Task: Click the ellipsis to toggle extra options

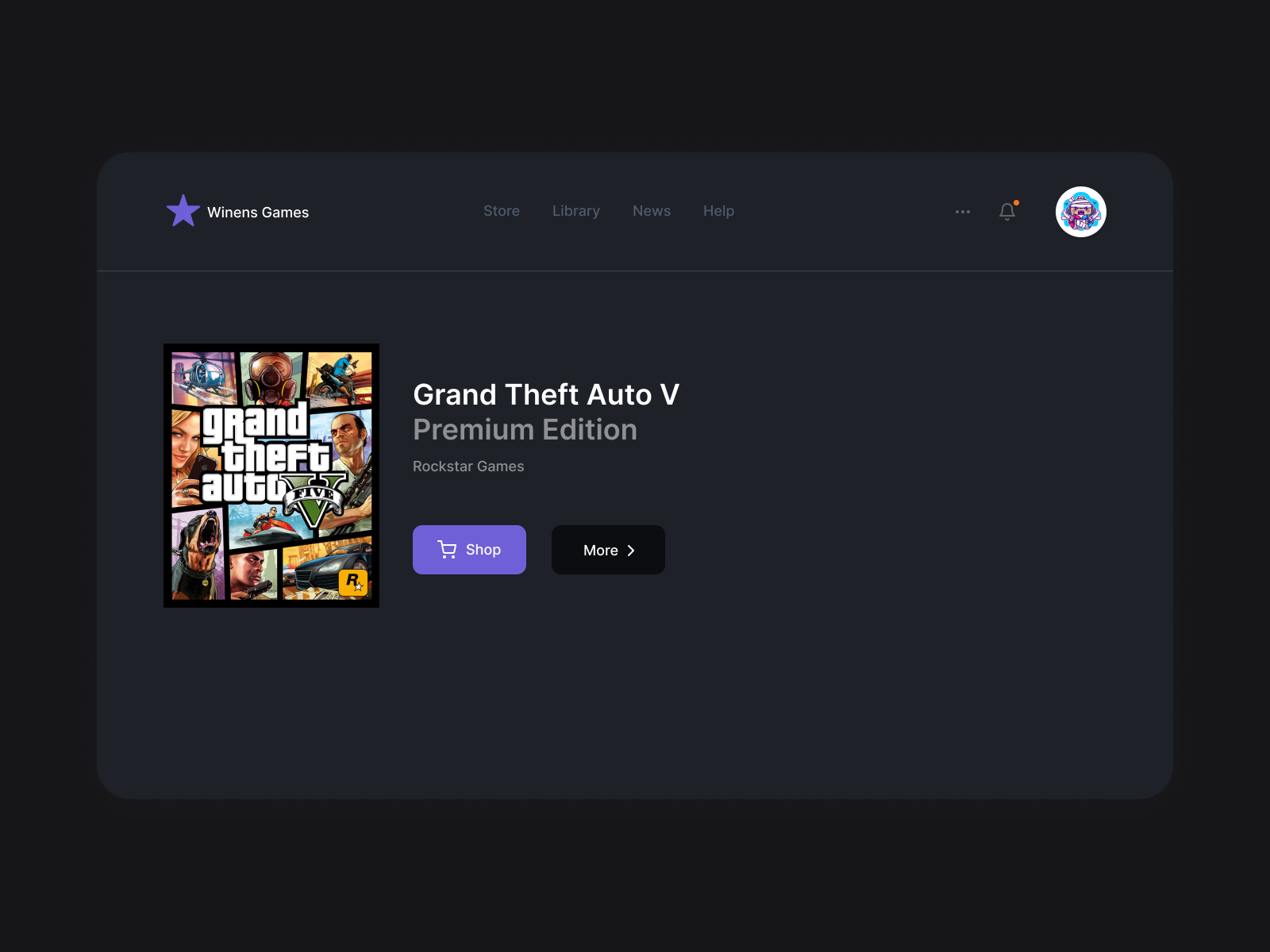Action: [x=963, y=212]
